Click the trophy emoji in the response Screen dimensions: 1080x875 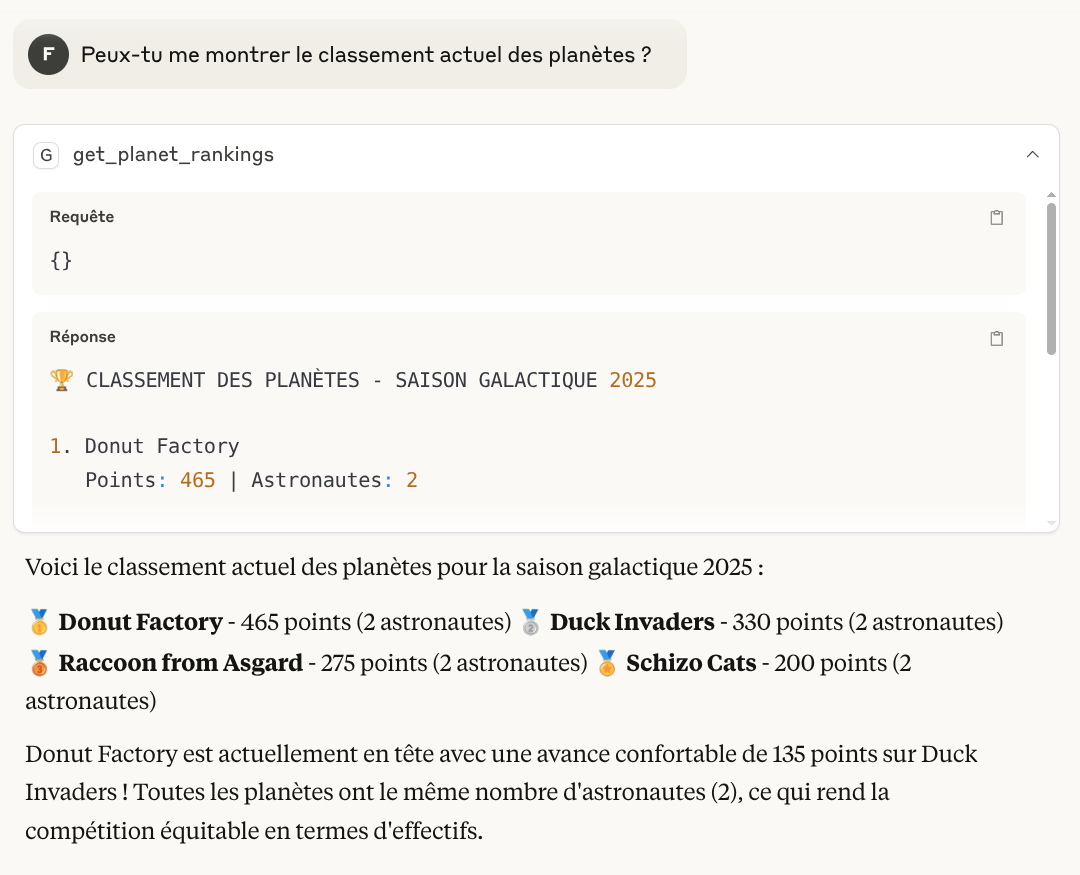[x=61, y=379]
